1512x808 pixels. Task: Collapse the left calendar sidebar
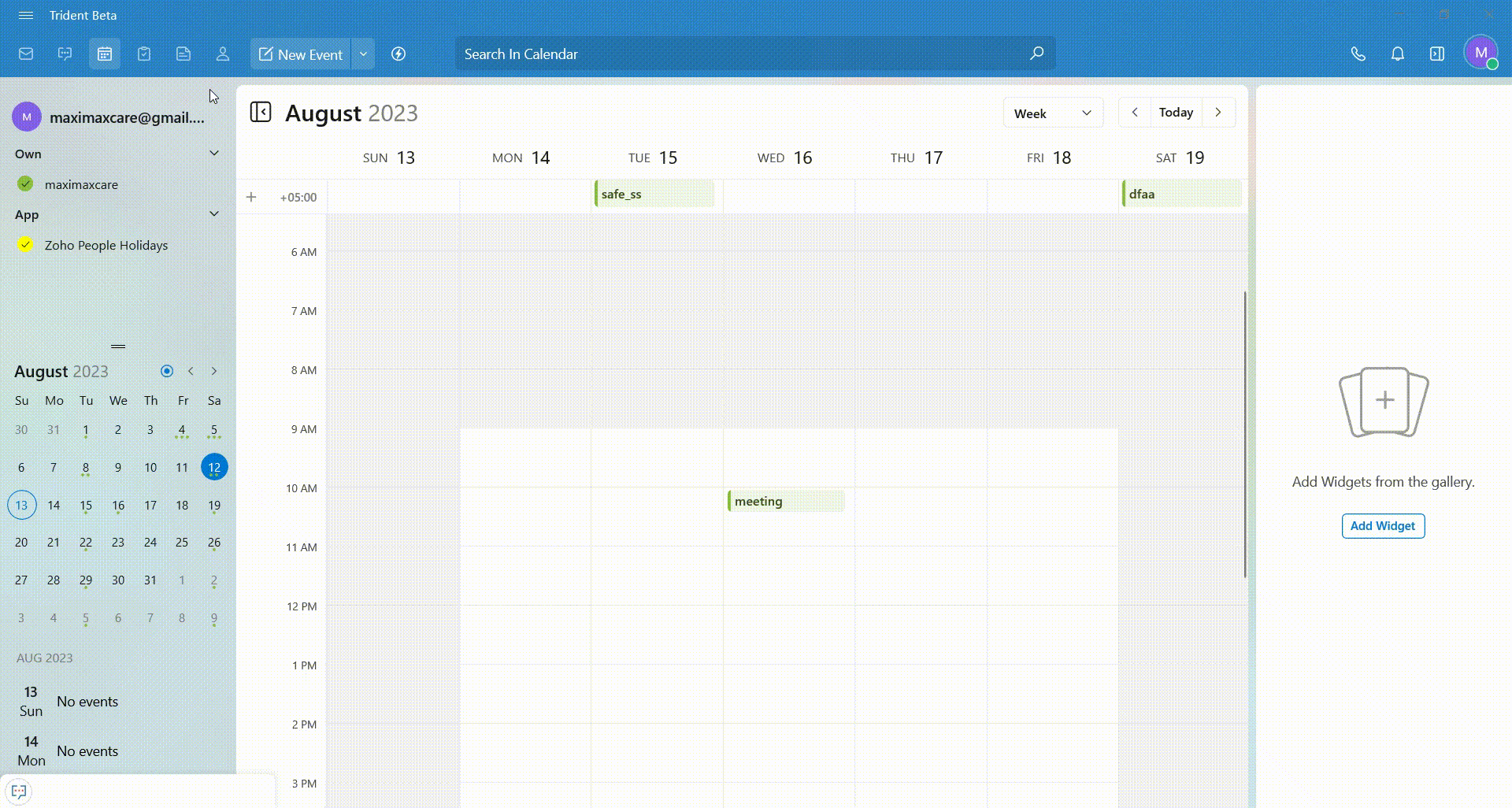coord(261,113)
